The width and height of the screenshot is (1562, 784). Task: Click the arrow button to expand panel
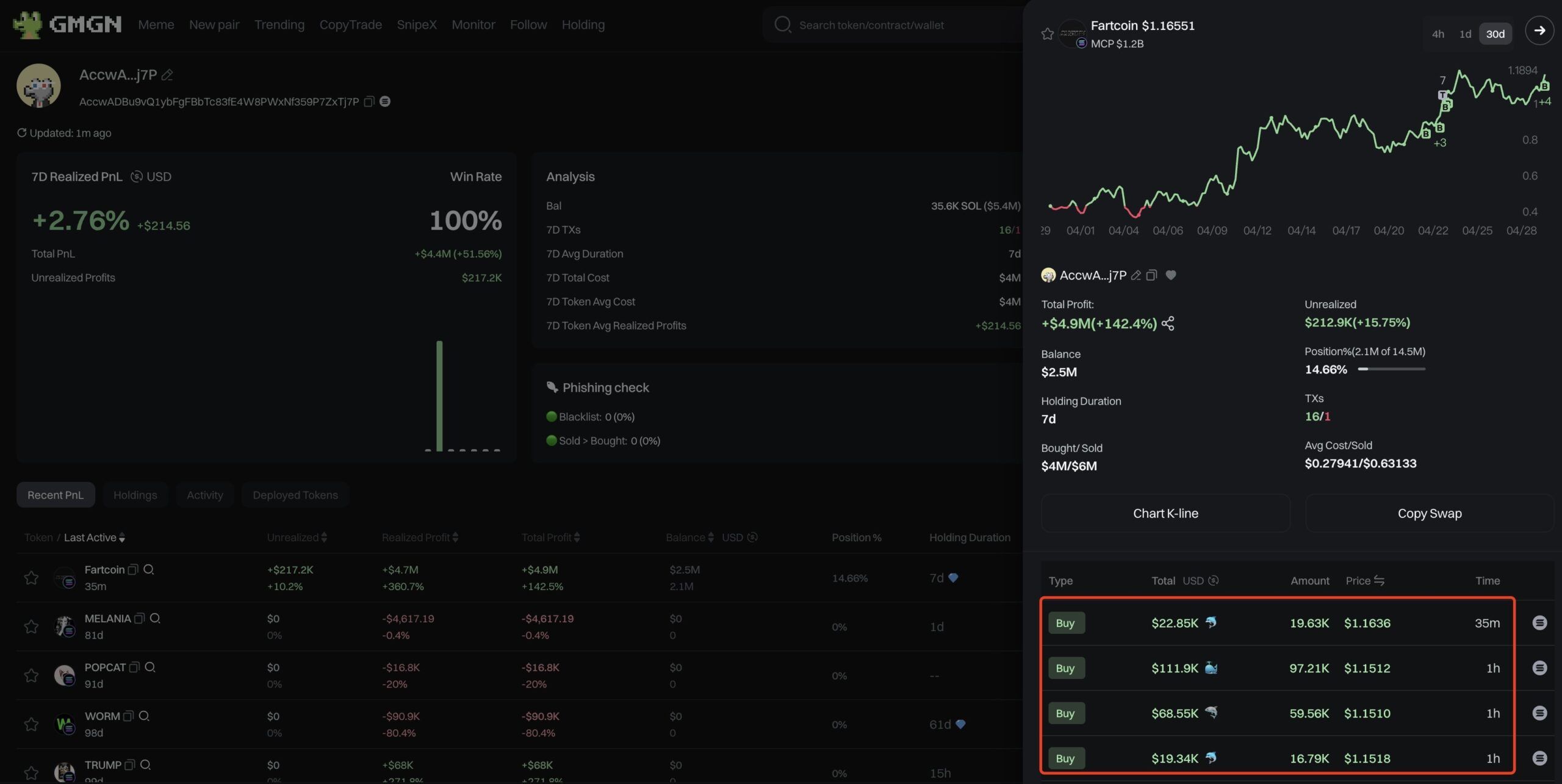tap(1539, 31)
